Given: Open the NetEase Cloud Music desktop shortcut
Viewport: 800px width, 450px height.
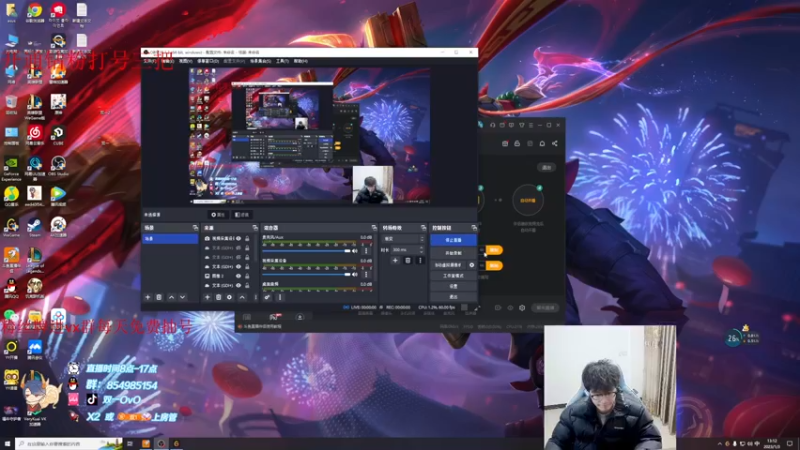Looking at the screenshot, I should click(35, 135).
